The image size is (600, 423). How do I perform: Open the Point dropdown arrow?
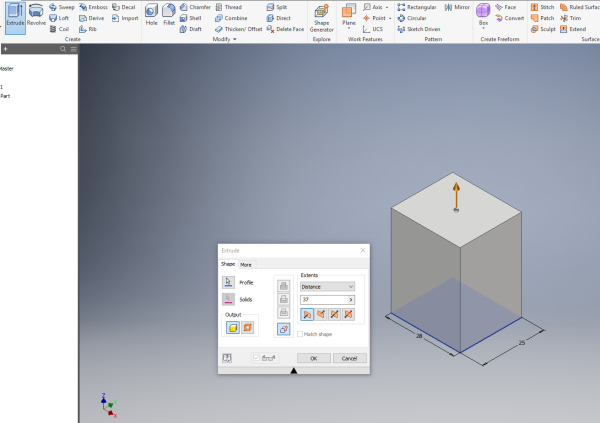coord(390,18)
